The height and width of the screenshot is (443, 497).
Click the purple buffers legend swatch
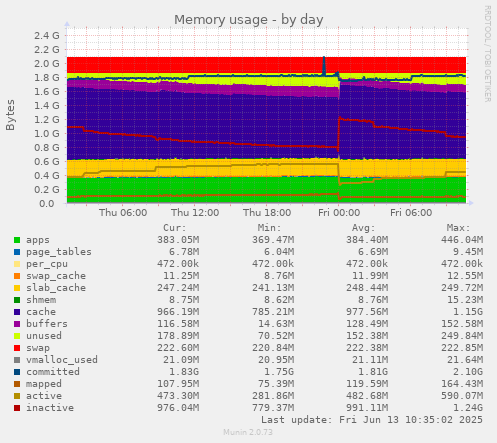(17, 324)
